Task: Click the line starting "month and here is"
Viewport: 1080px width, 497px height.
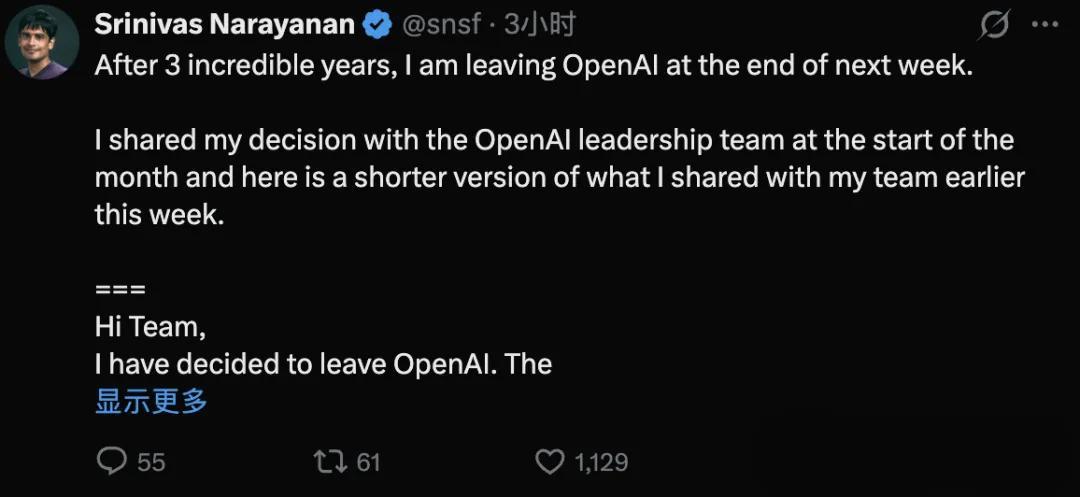Action: [559, 177]
